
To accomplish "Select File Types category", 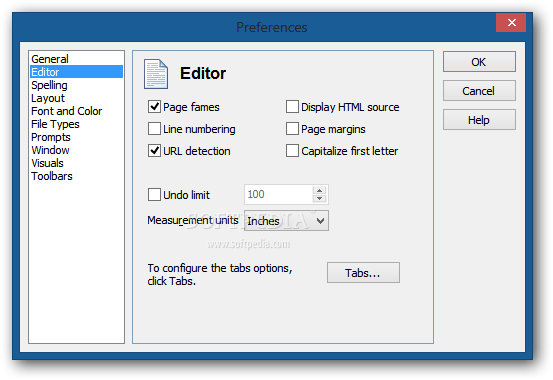I will click(x=77, y=124).
